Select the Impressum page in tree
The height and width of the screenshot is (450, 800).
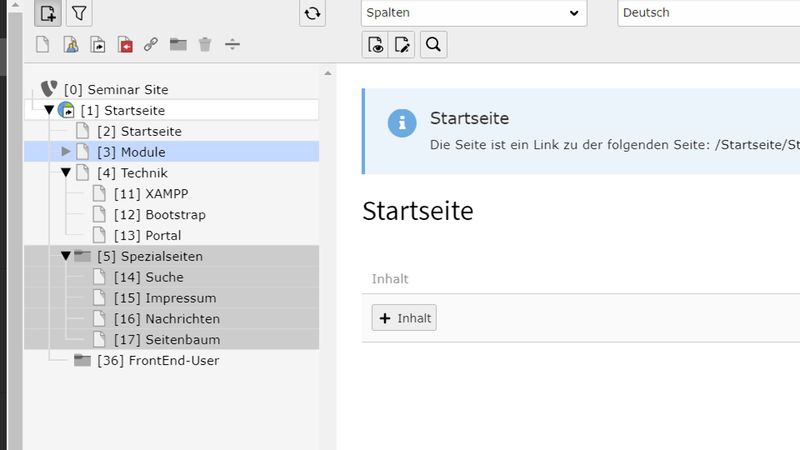(180, 298)
